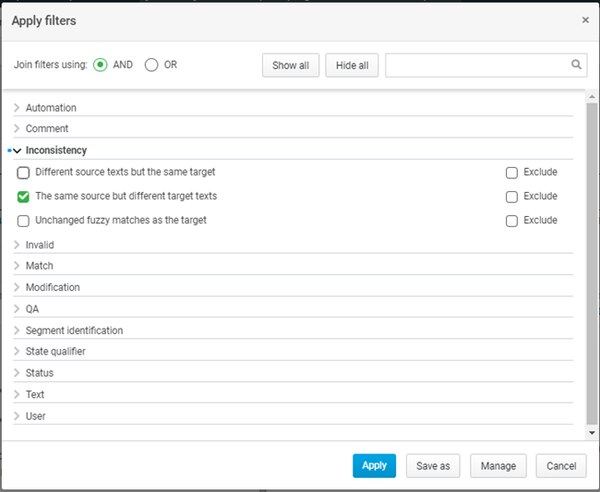Viewport: 600px width, 492px height.
Task: Click the search magnifier icon
Action: [x=577, y=65]
